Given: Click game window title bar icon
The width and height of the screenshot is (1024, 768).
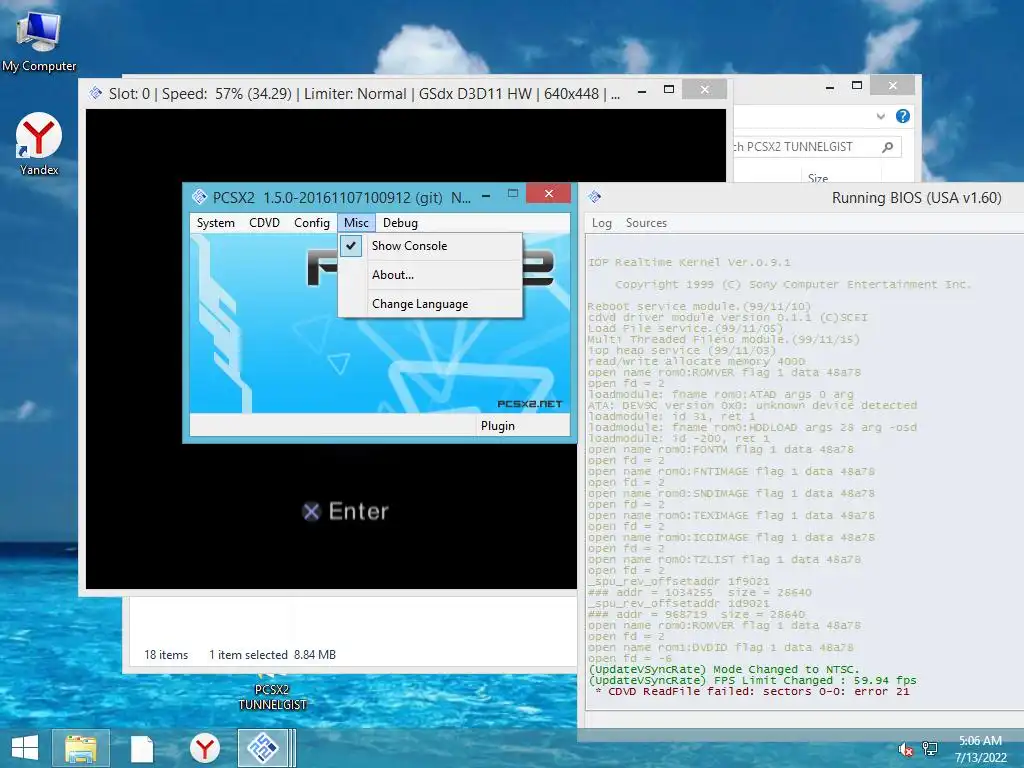Looking at the screenshot, I should (x=96, y=93).
